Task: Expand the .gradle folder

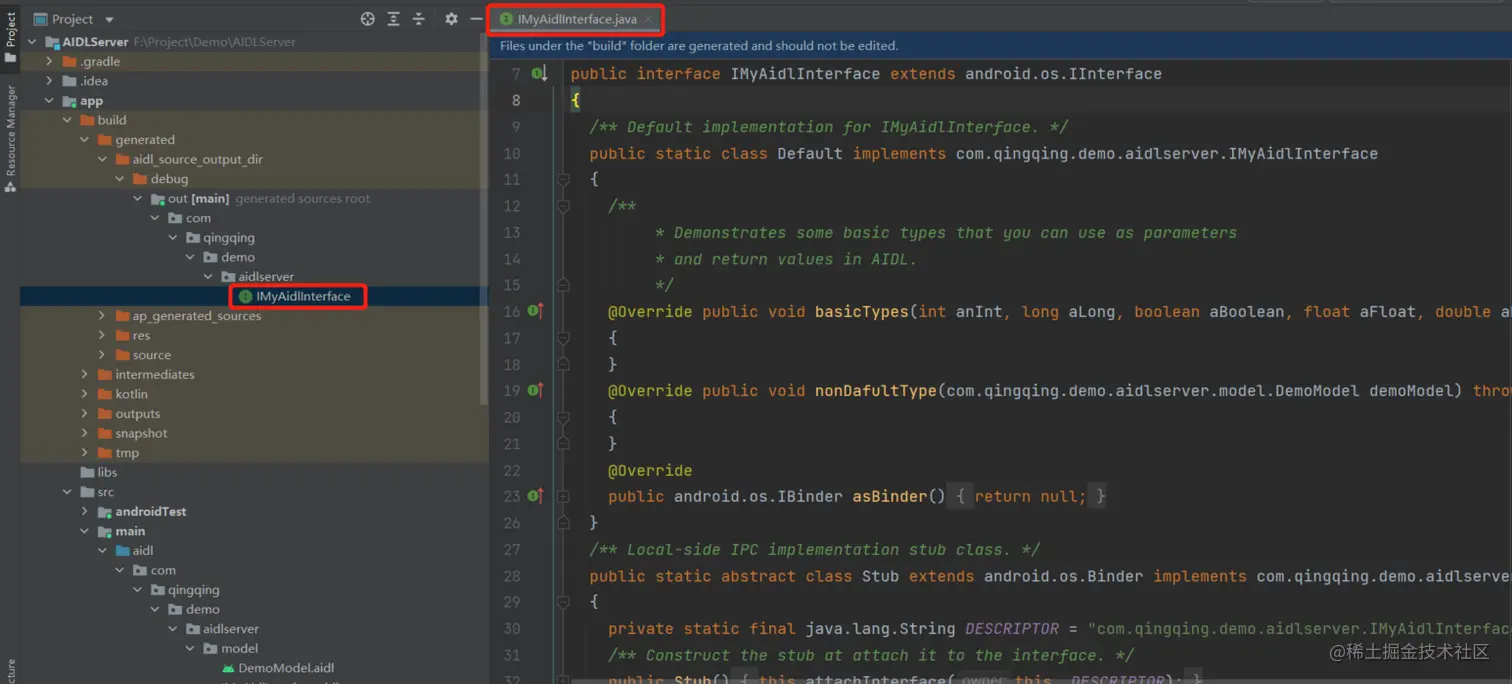Action: 49,62
